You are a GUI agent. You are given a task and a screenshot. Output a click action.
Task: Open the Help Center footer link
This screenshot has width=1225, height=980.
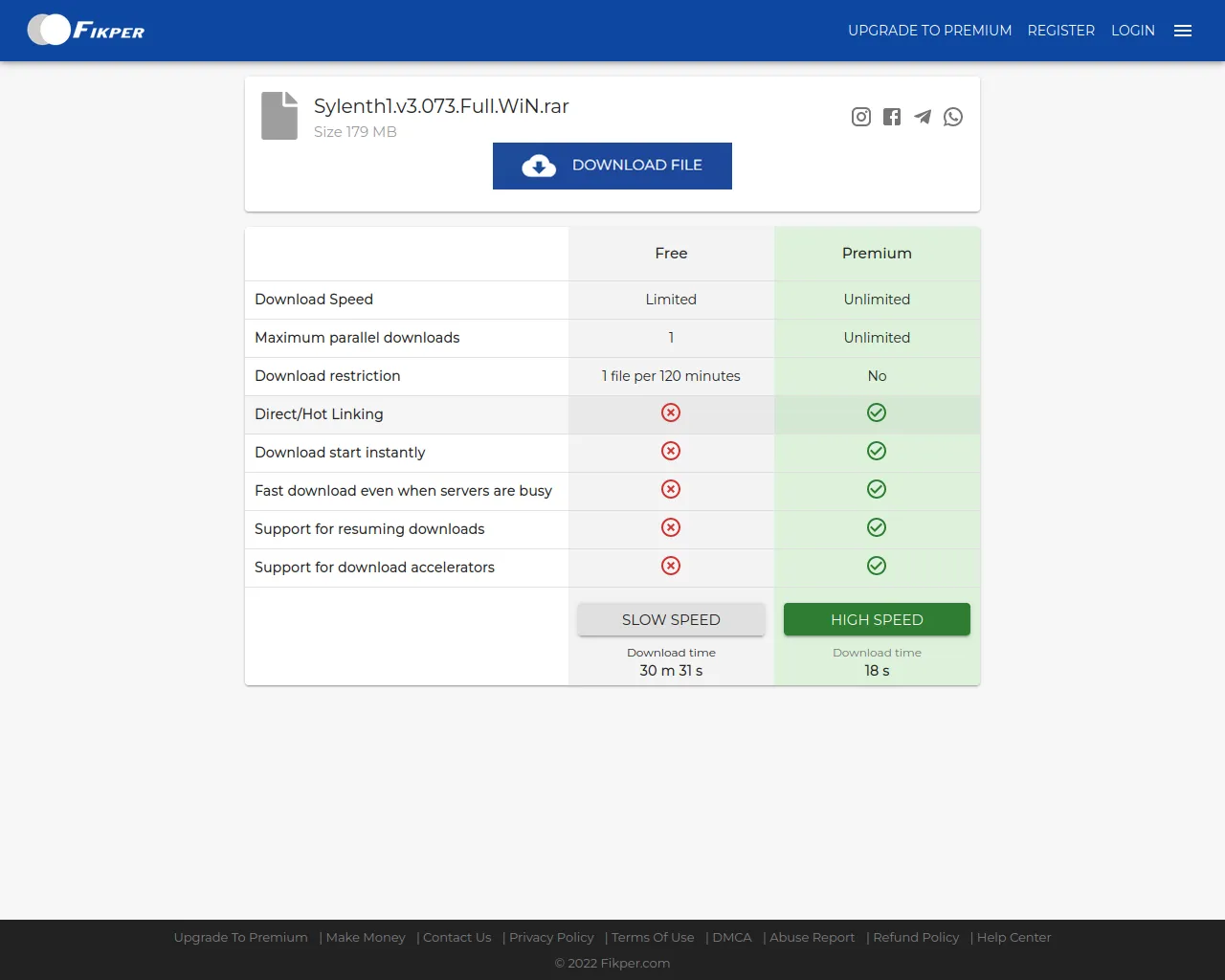tap(1013, 938)
